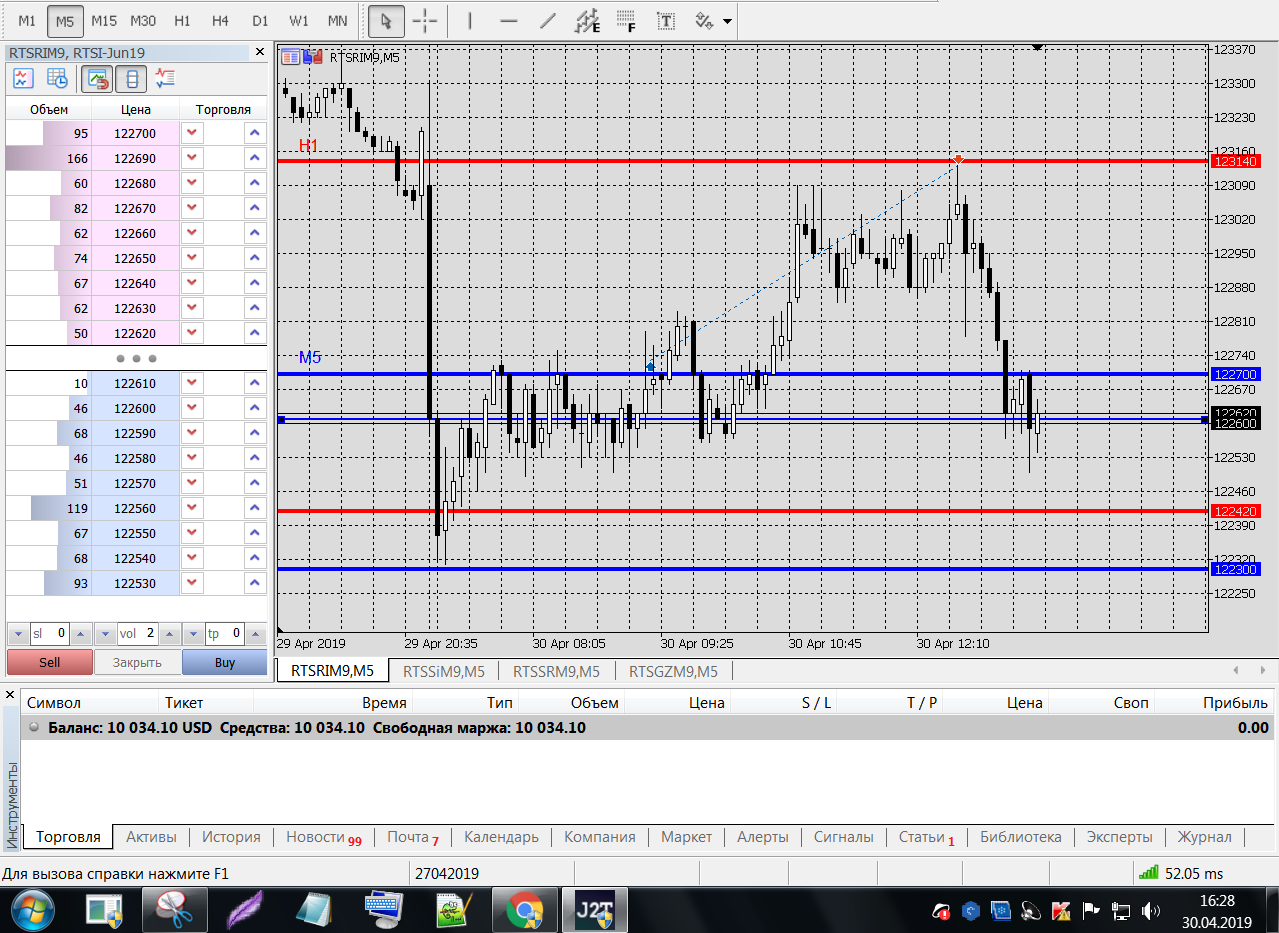
Task: Switch to the RTSSiM9,M5 chart tab
Action: (443, 671)
